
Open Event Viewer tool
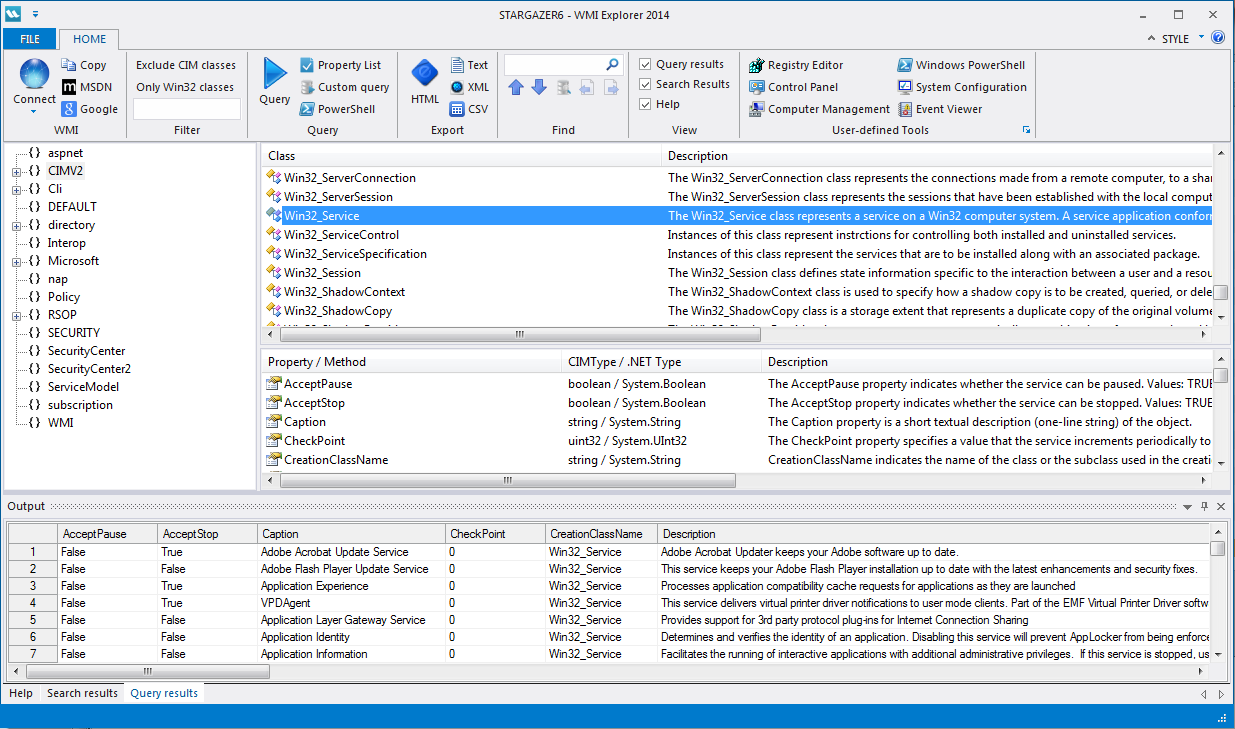coord(940,109)
